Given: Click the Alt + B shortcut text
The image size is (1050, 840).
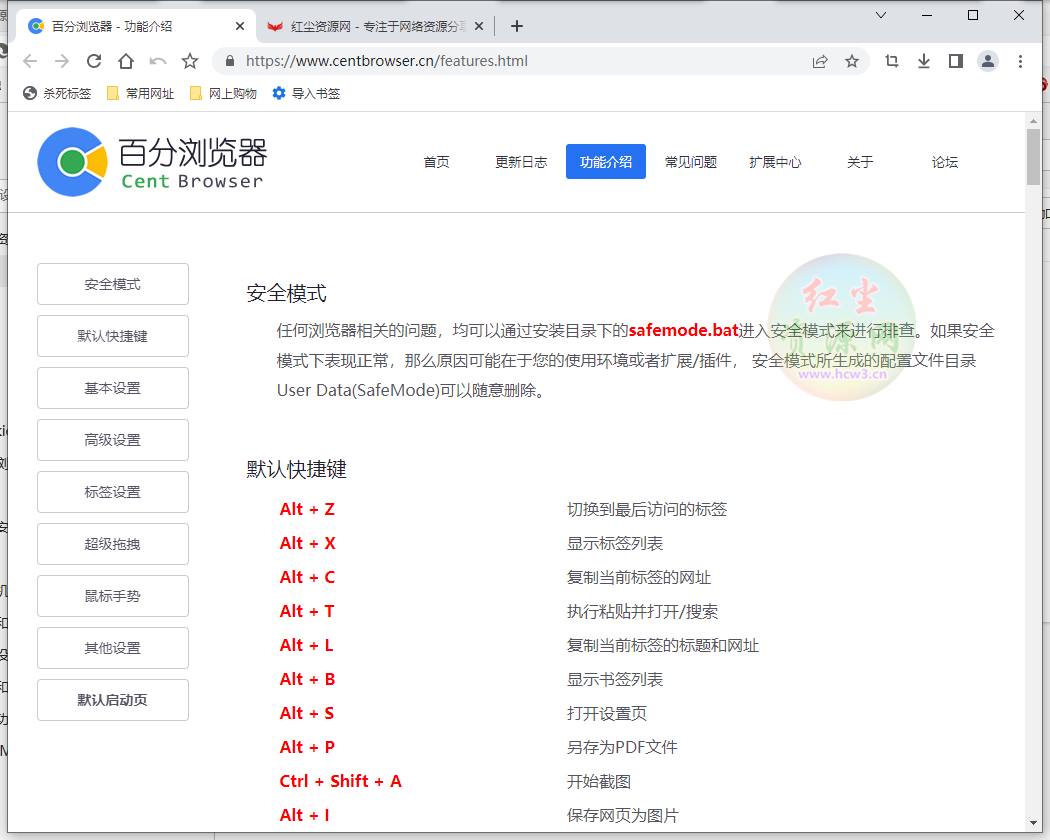Looking at the screenshot, I should tap(307, 679).
